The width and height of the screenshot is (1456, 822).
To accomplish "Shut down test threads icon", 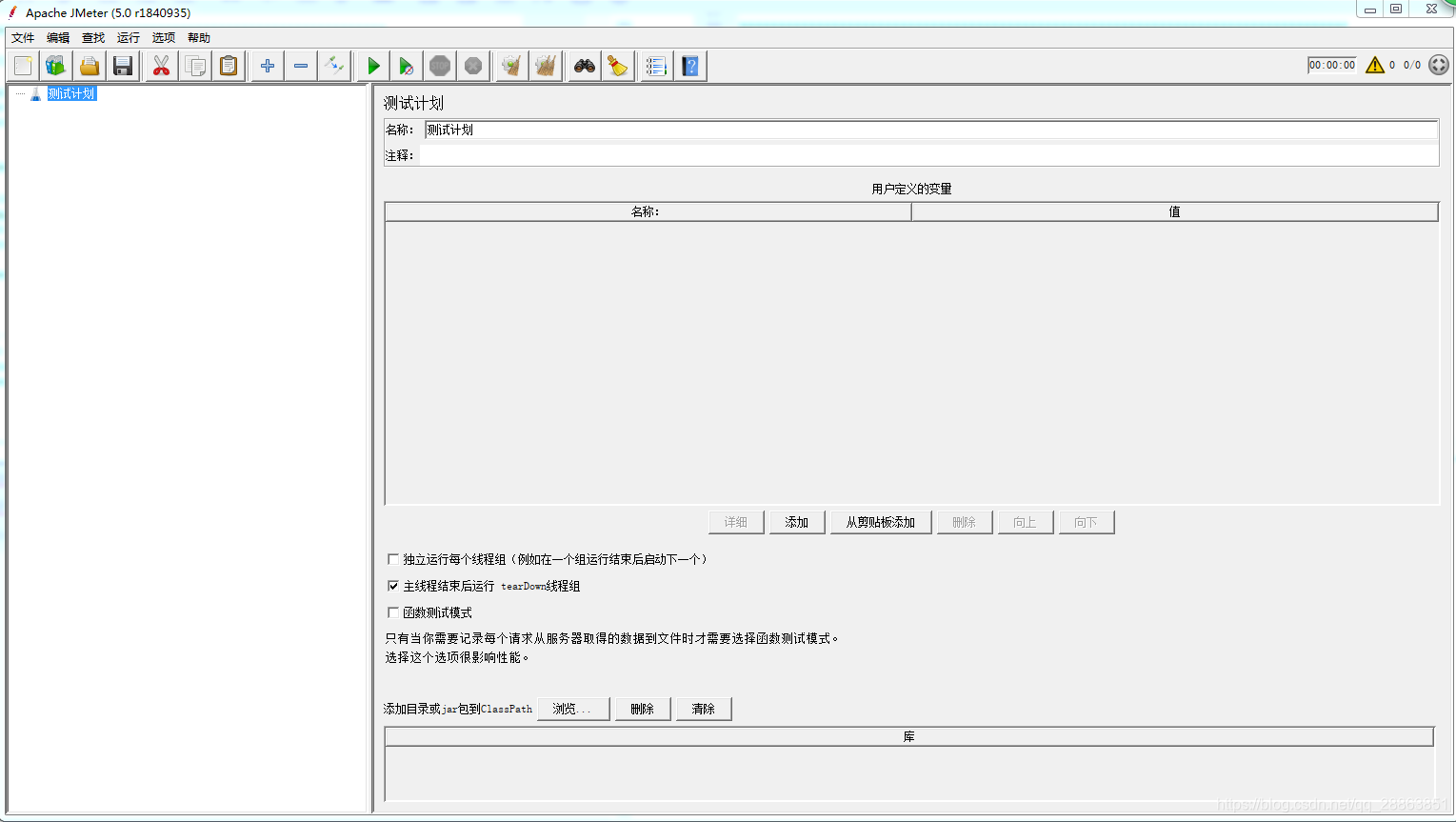I will click(473, 66).
